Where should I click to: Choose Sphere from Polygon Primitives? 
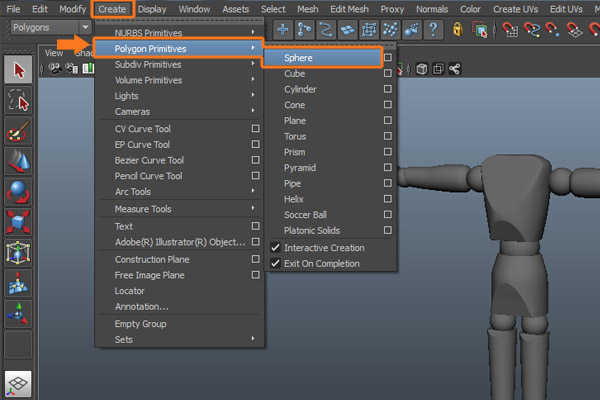[x=299, y=58]
